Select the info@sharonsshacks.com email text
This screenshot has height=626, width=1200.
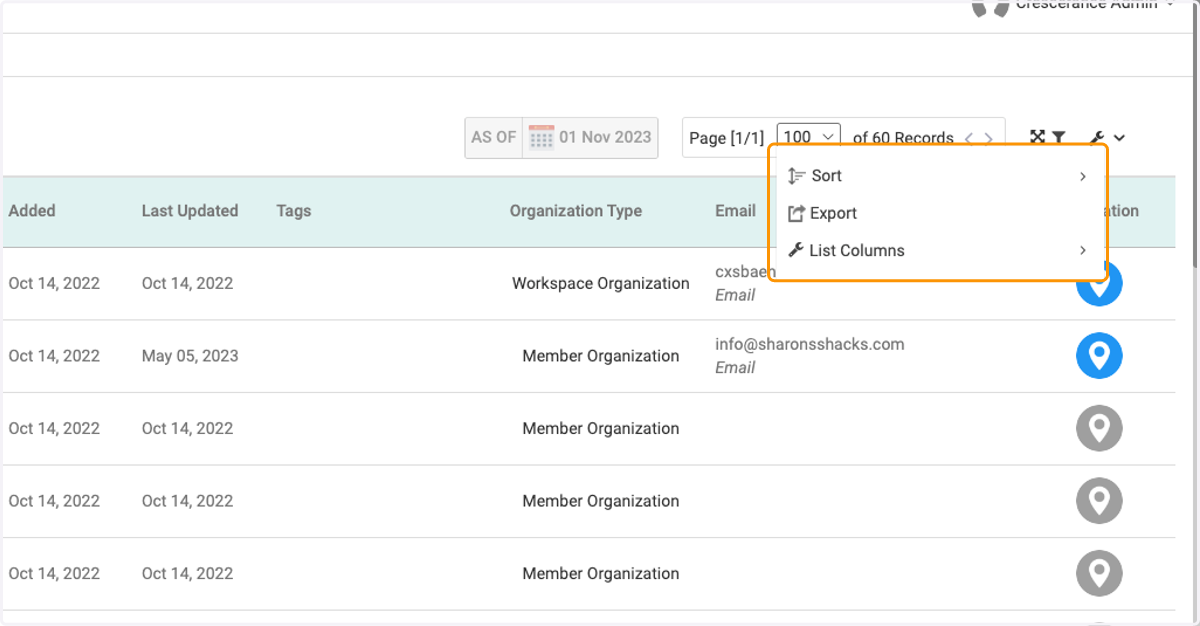click(809, 344)
